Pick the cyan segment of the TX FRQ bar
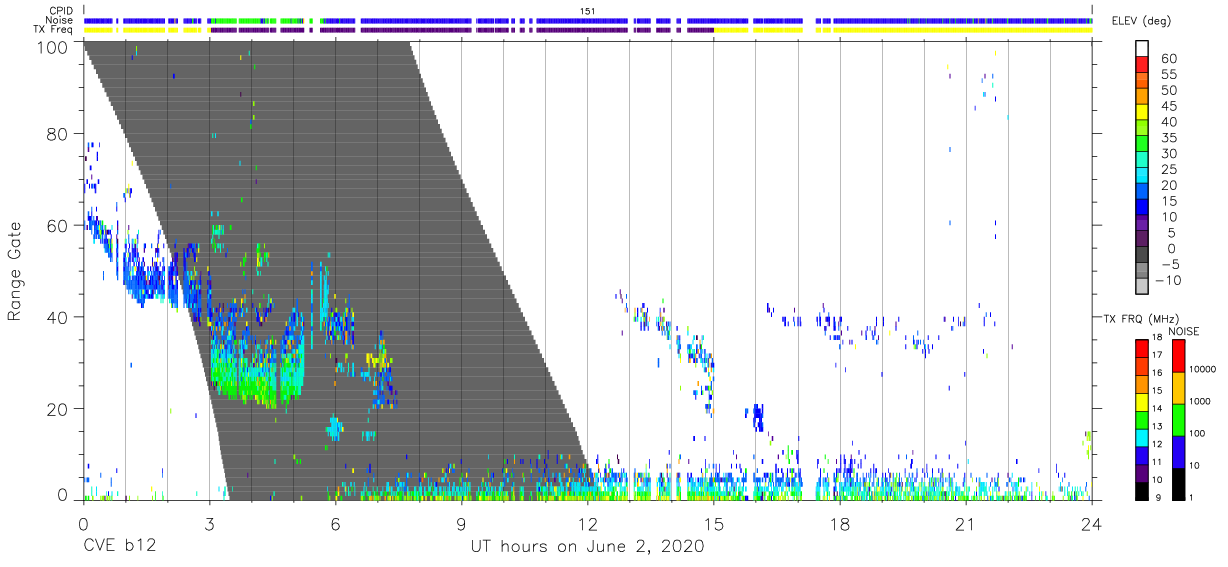This screenshot has width=1228, height=567. click(x=1142, y=436)
